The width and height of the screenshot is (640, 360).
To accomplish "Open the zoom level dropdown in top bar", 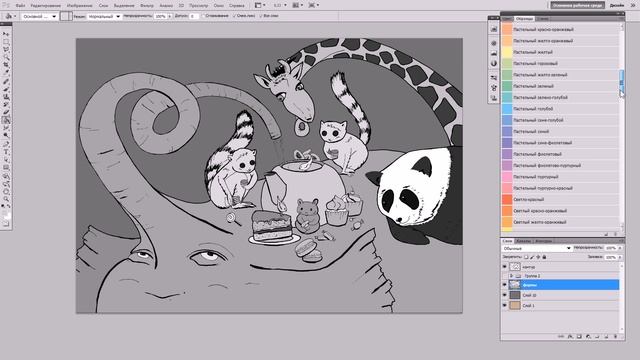I will pyautogui.click(x=285, y=5).
